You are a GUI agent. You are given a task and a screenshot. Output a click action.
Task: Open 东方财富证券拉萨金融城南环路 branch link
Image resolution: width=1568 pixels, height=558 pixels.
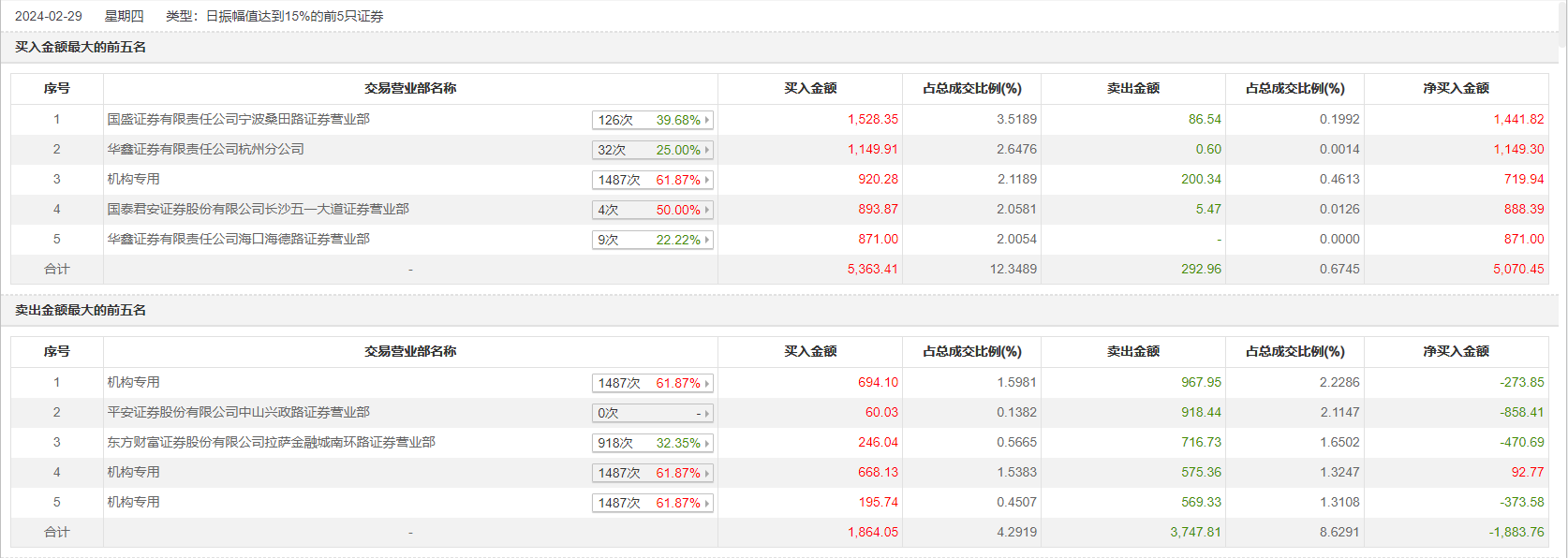[x=271, y=442]
